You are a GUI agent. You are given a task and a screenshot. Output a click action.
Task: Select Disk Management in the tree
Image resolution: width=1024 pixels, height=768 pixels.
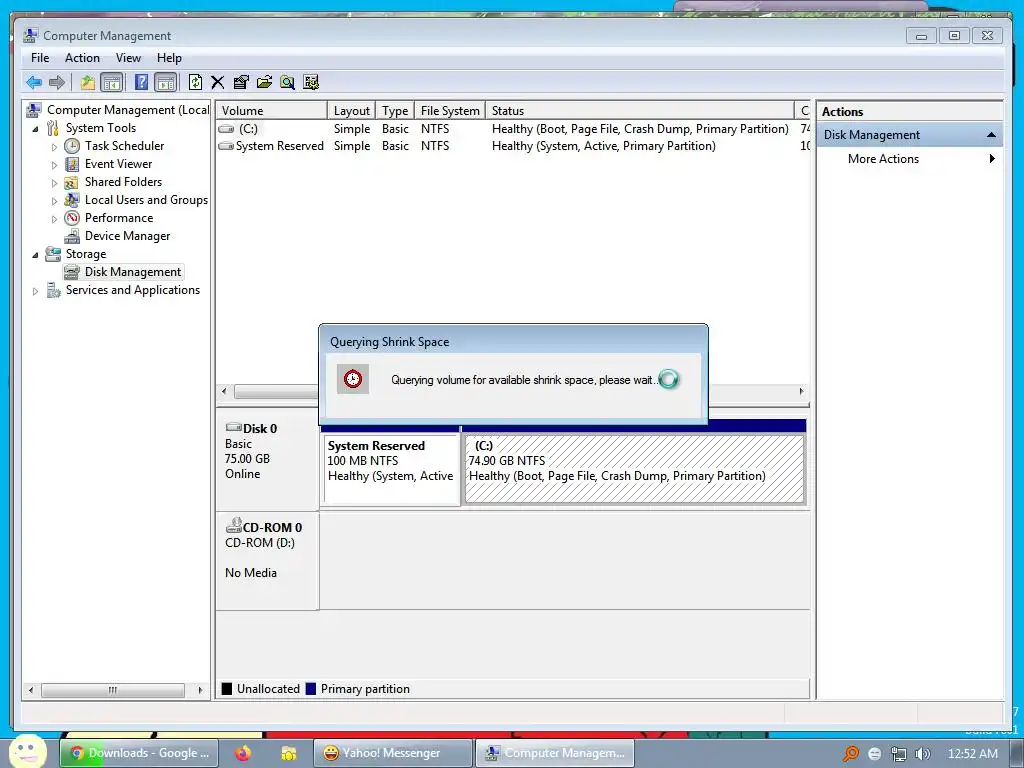(x=133, y=272)
